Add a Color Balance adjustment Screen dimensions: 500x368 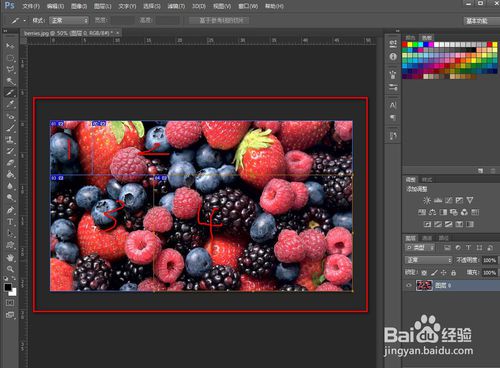(x=432, y=212)
